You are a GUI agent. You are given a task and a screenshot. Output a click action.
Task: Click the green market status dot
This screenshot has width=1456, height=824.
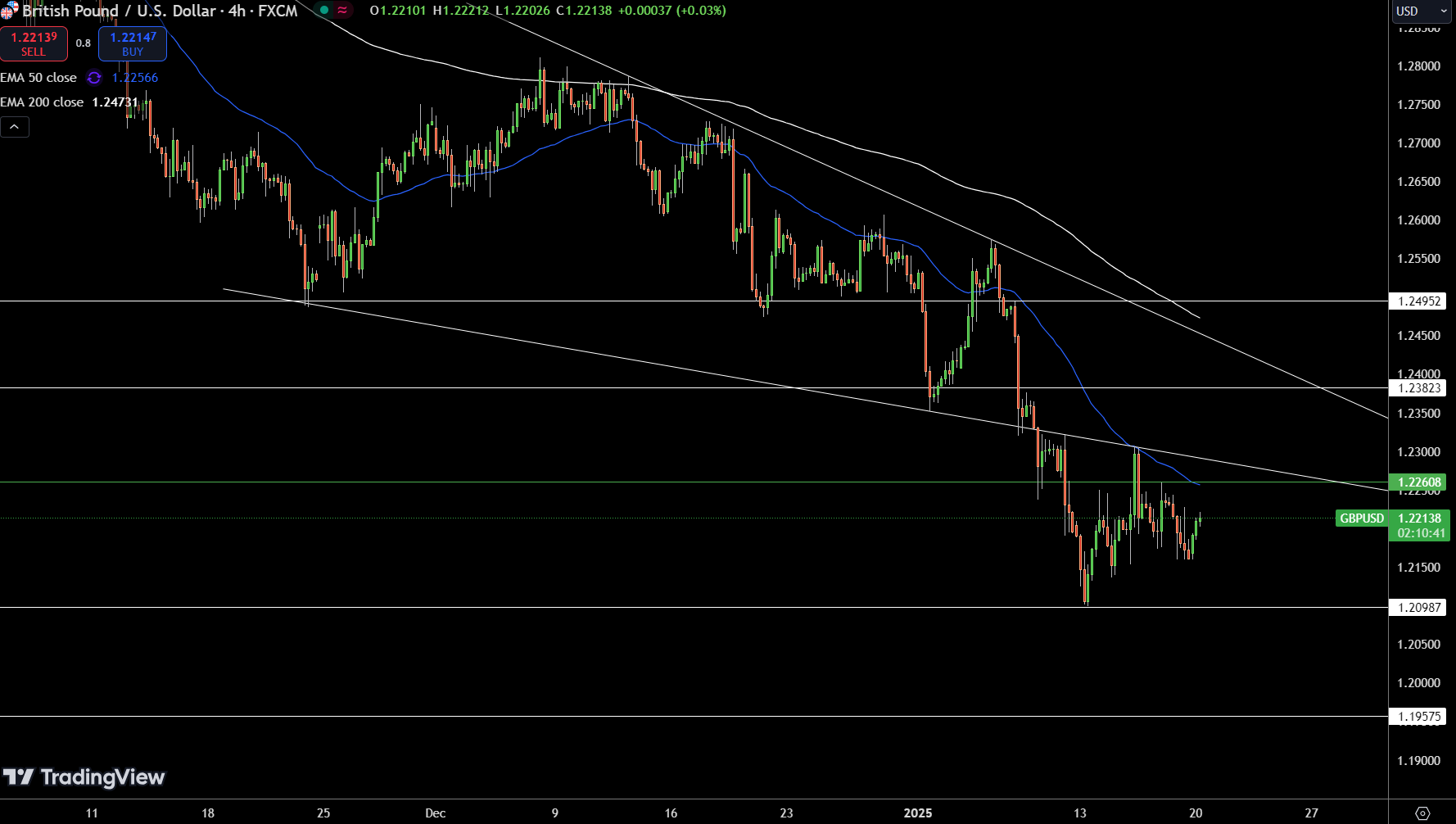(x=324, y=11)
